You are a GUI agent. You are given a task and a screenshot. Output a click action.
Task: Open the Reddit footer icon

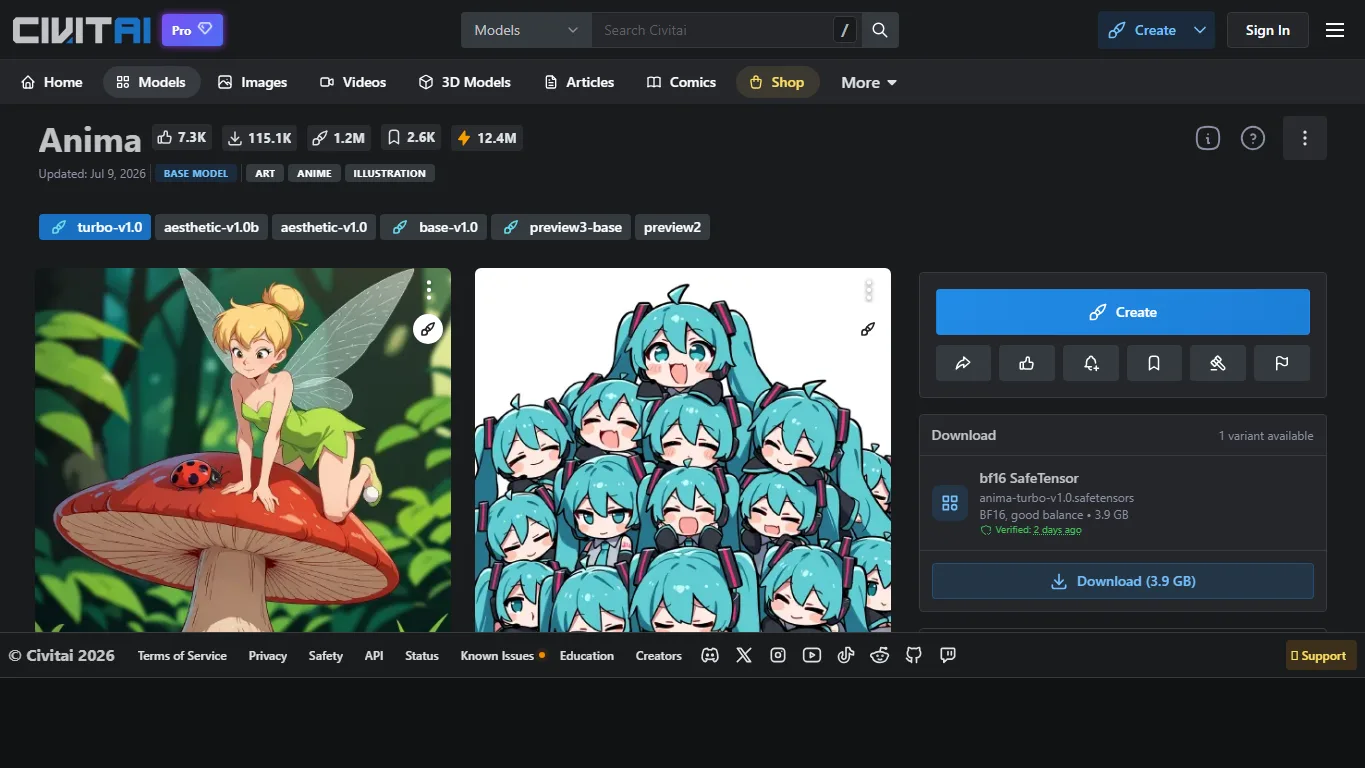point(880,655)
